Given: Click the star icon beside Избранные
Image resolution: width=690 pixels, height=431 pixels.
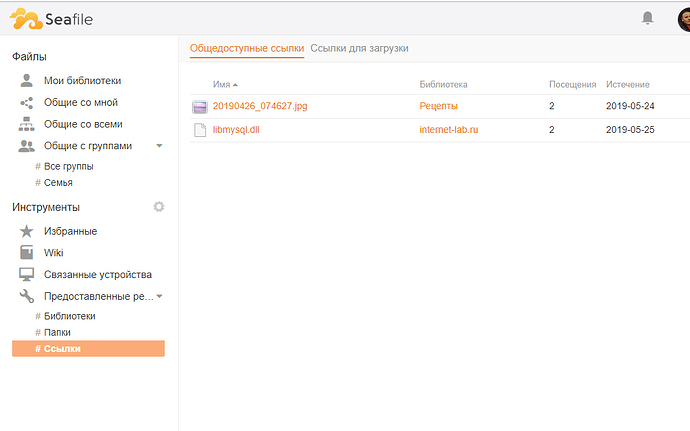Looking at the screenshot, I should click(26, 231).
